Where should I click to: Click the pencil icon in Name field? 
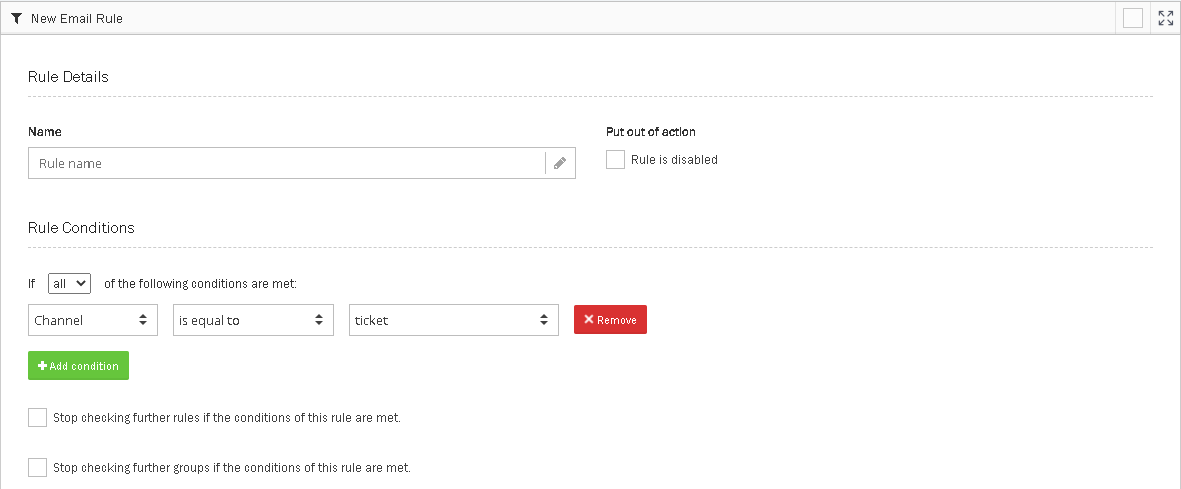tap(560, 163)
